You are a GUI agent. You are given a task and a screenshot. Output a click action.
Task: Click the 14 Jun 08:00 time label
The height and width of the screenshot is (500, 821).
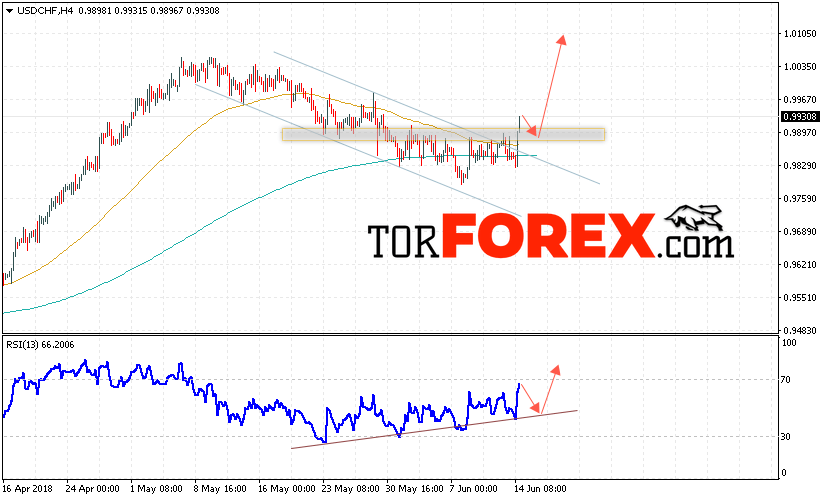[540, 488]
